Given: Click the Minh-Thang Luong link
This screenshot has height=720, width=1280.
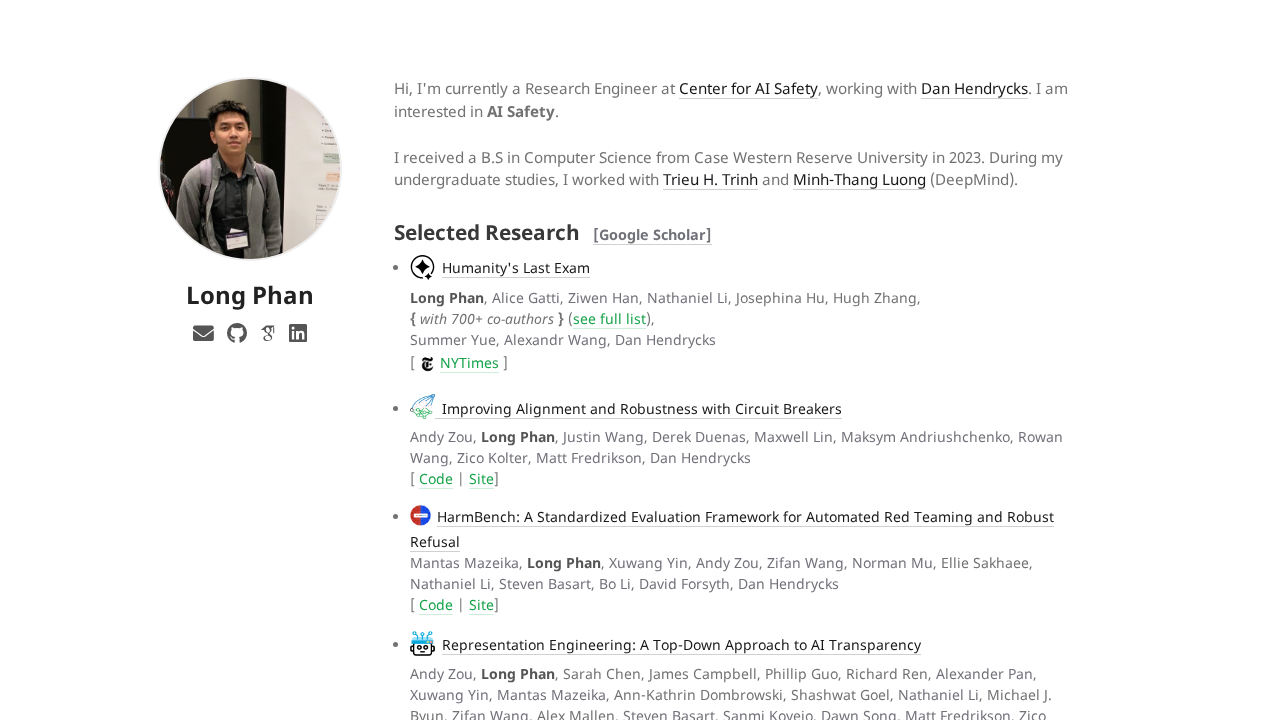Looking at the screenshot, I should tap(859, 179).
